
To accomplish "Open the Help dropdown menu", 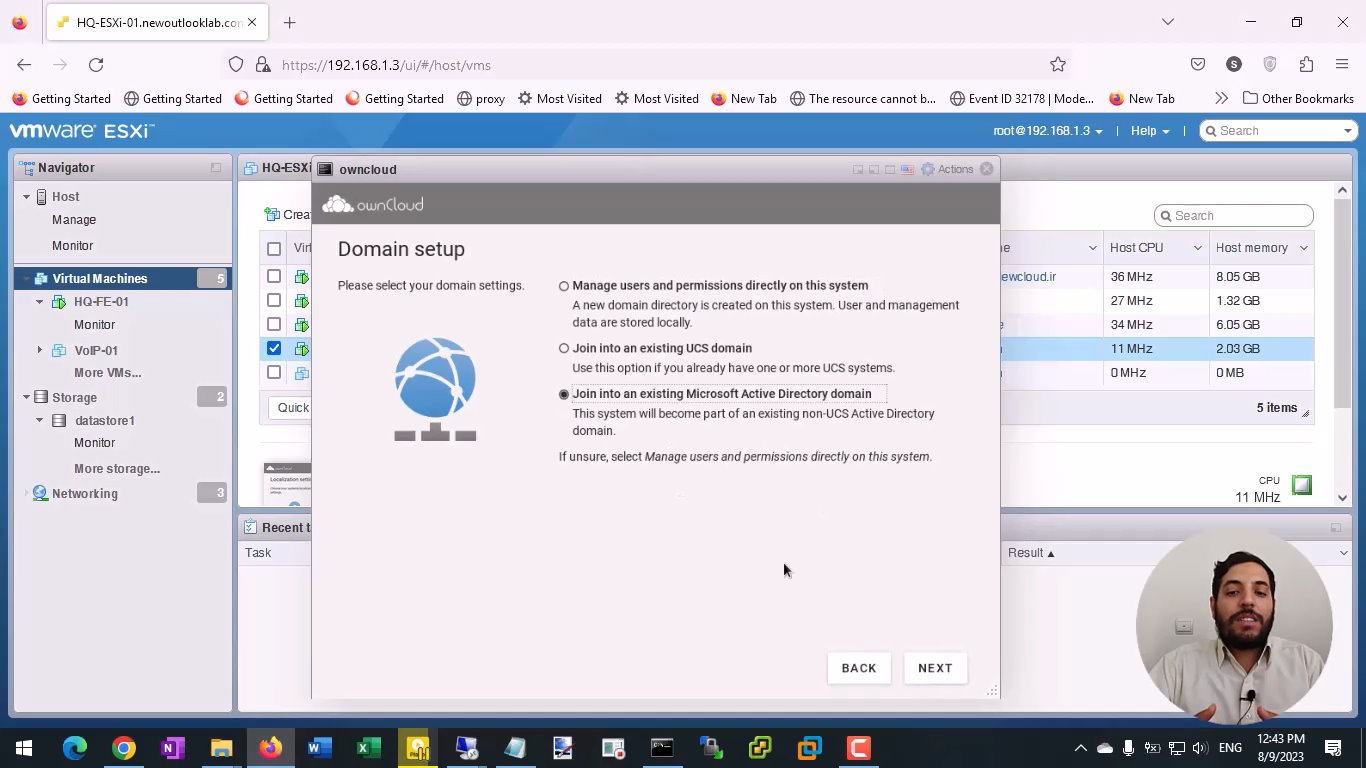I will (x=1150, y=131).
